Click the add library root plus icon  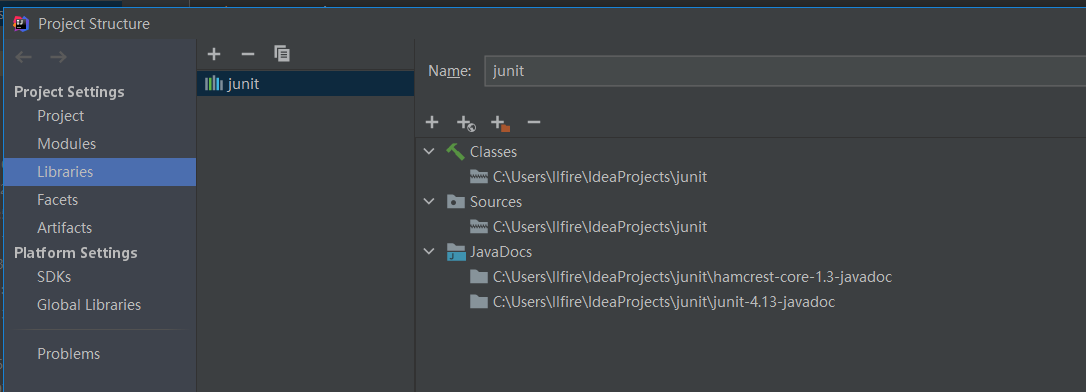click(x=432, y=123)
